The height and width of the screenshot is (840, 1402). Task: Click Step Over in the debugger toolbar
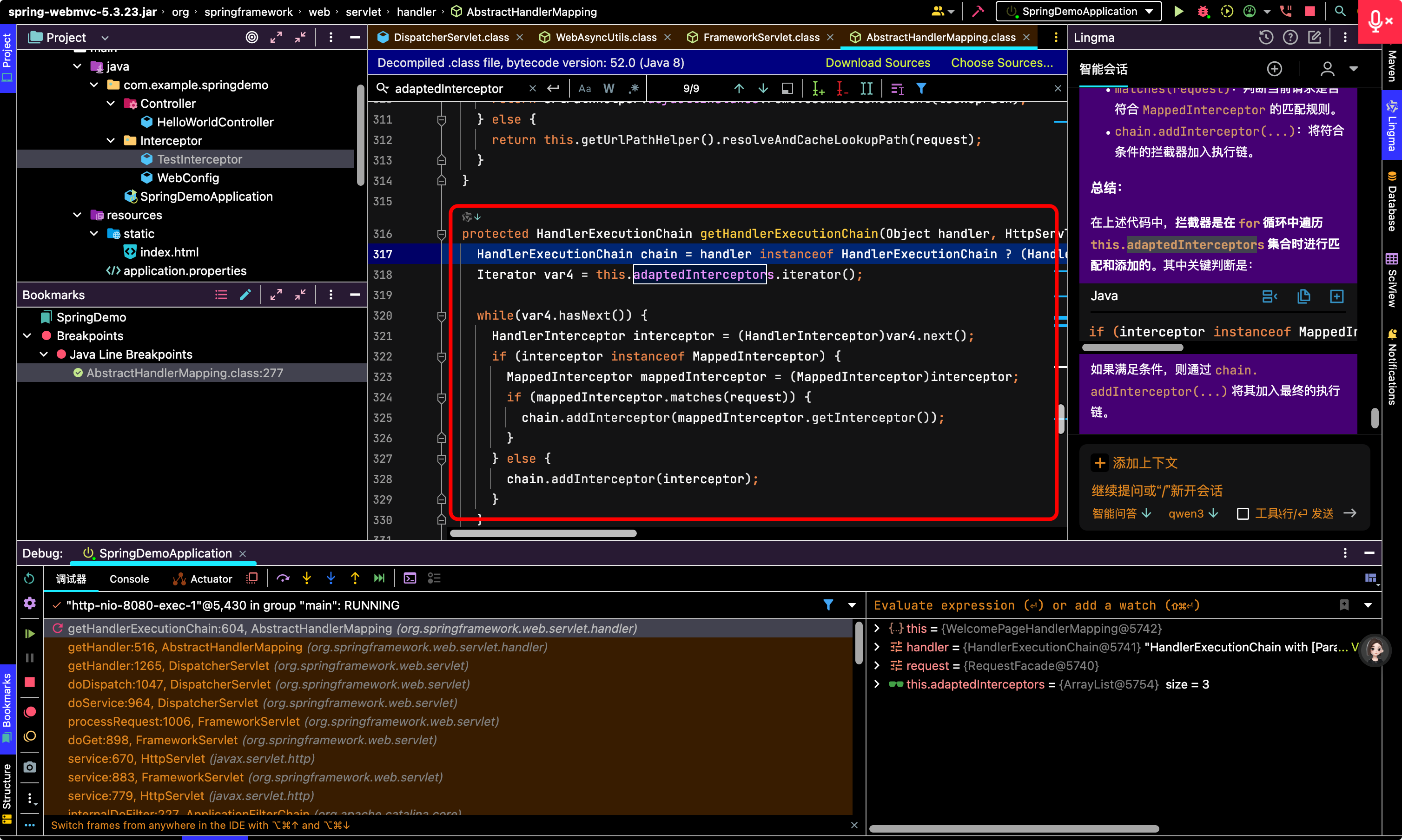click(283, 578)
